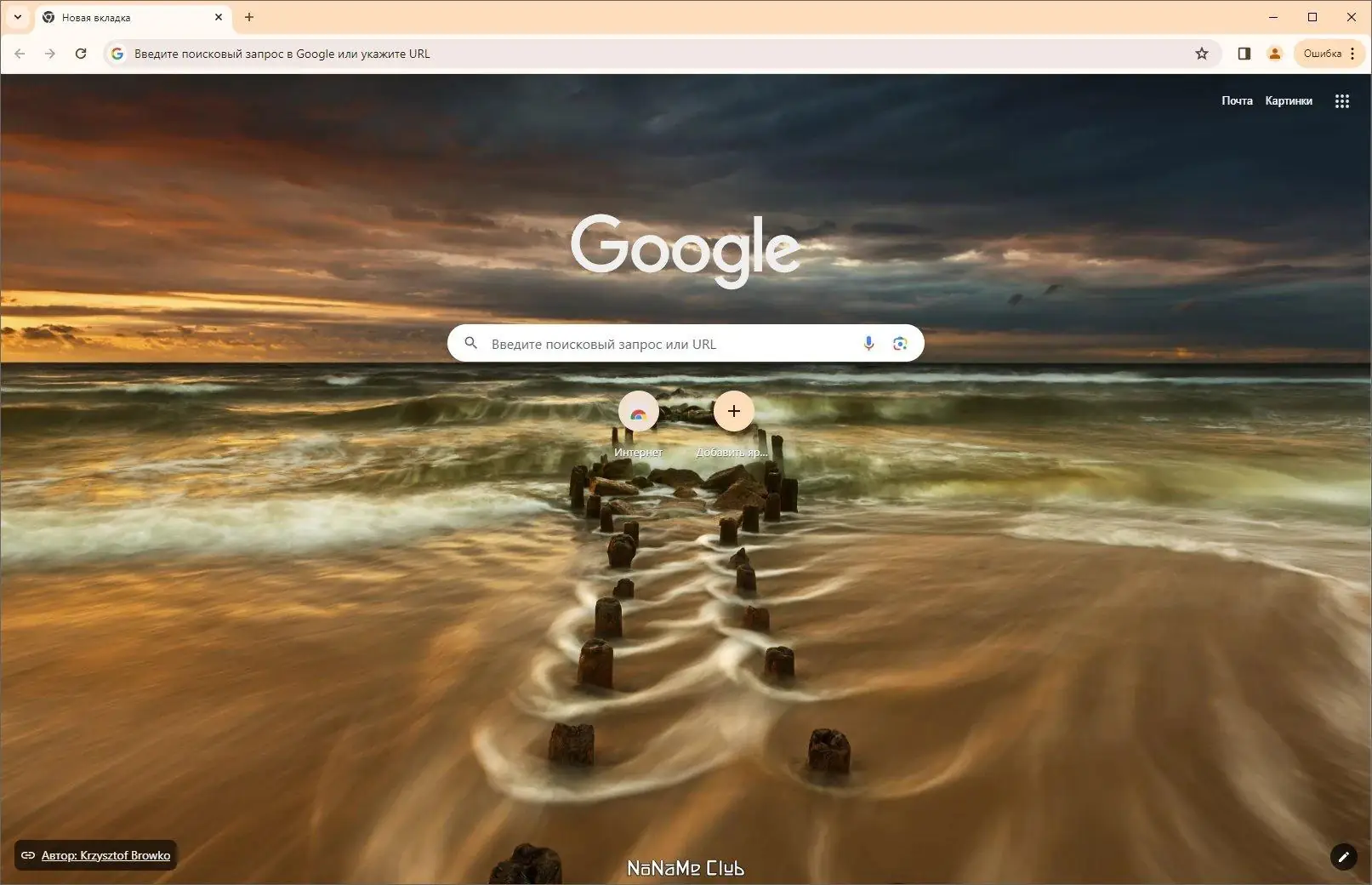Image resolution: width=1372 pixels, height=885 pixels.
Task: Open the browser profile menu
Action: click(1274, 53)
